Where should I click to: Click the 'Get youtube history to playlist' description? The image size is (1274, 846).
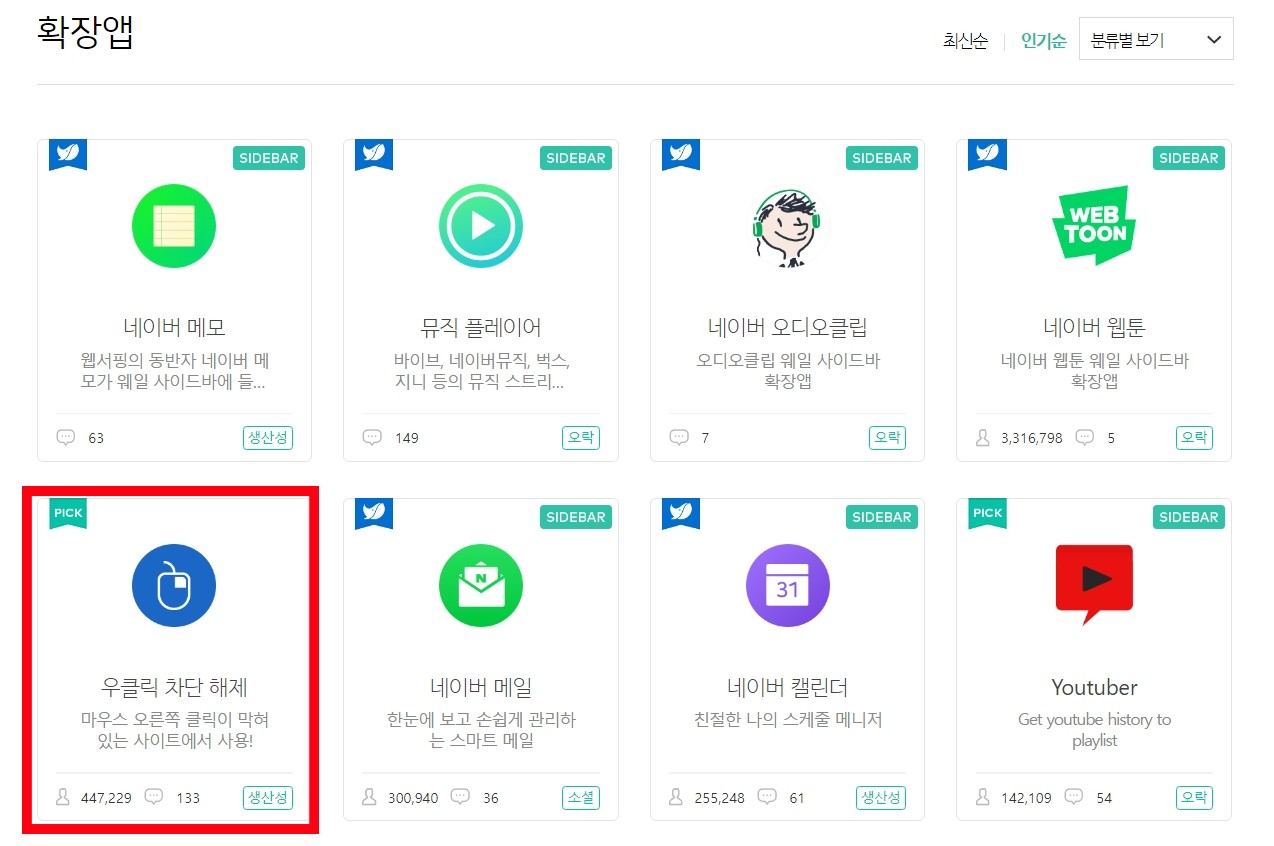[1094, 730]
